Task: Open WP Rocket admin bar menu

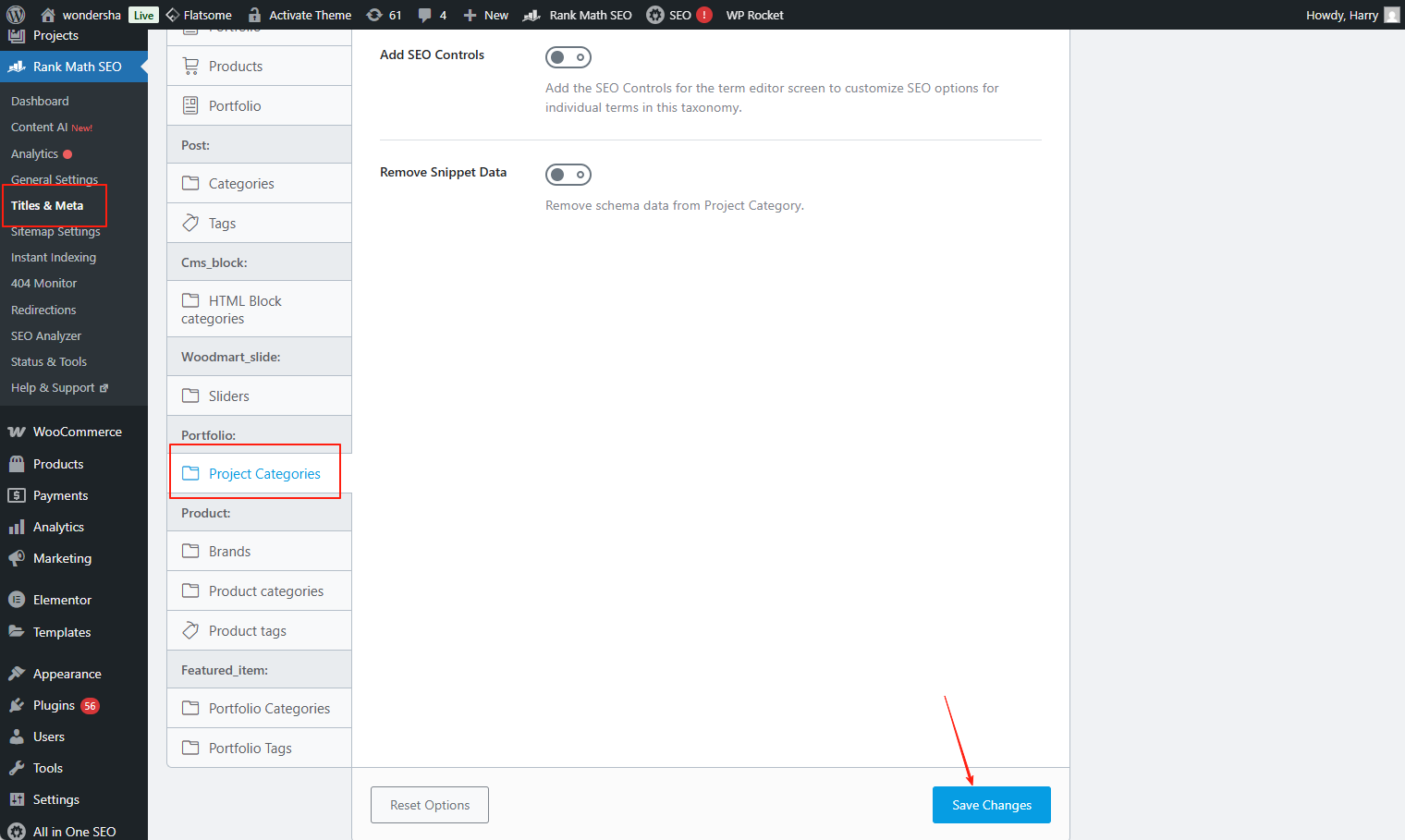Action: pos(754,15)
